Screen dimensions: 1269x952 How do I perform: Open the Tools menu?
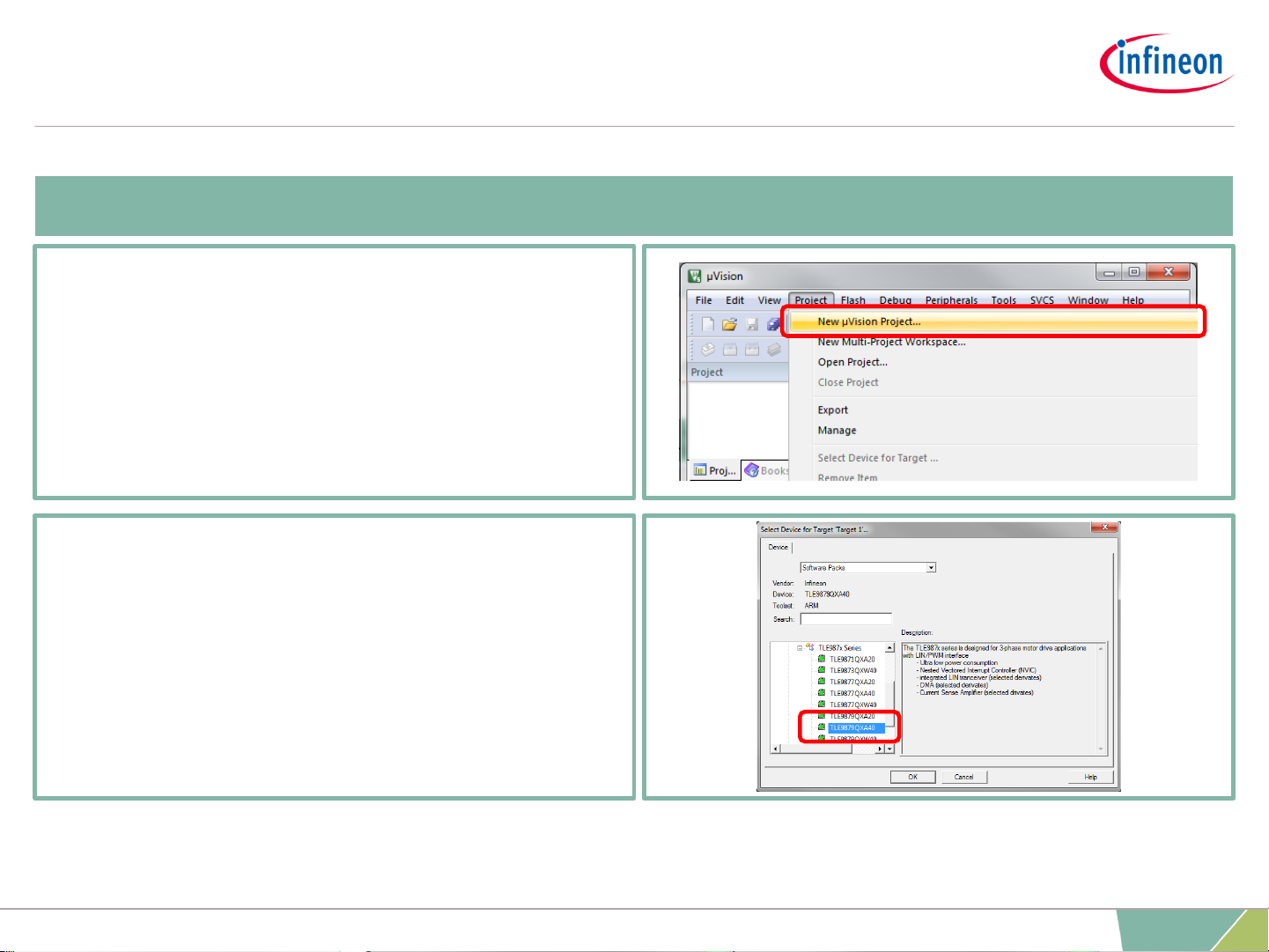(1004, 300)
